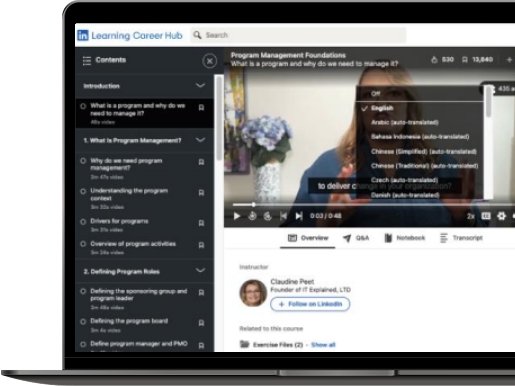Click the caption language list scrollbar
The width and height of the screenshot is (515, 386).
click(489, 102)
